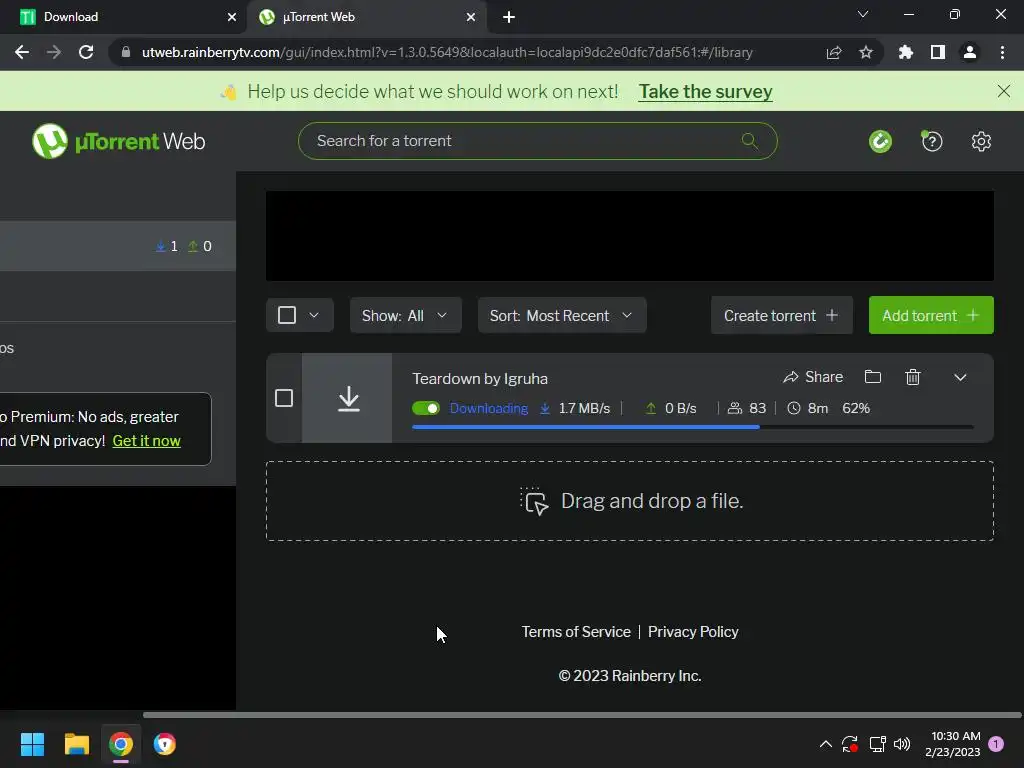The height and width of the screenshot is (768, 1024).
Task: Click the horizontal page scrollbar
Action: (x=581, y=715)
